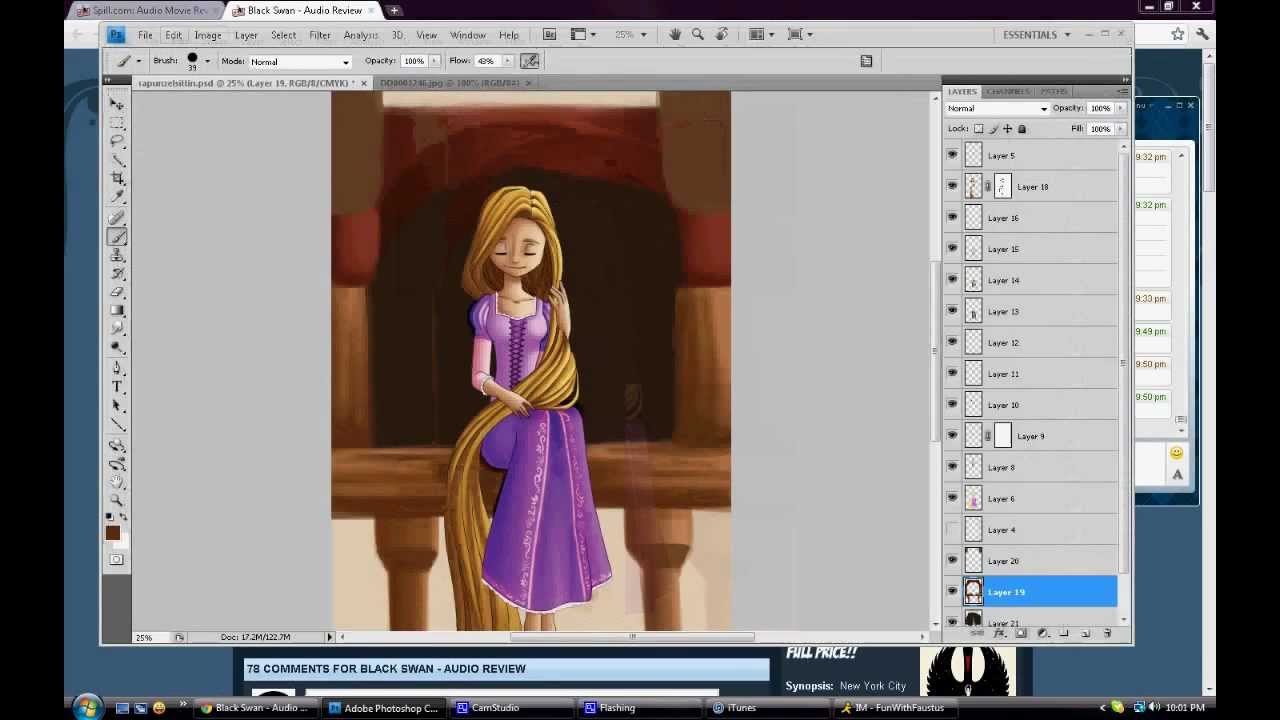Enable lock all for layer
This screenshot has height=720, width=1280.
1021,129
